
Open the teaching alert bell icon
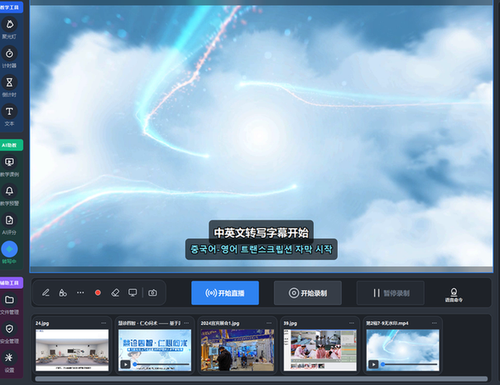point(9,191)
